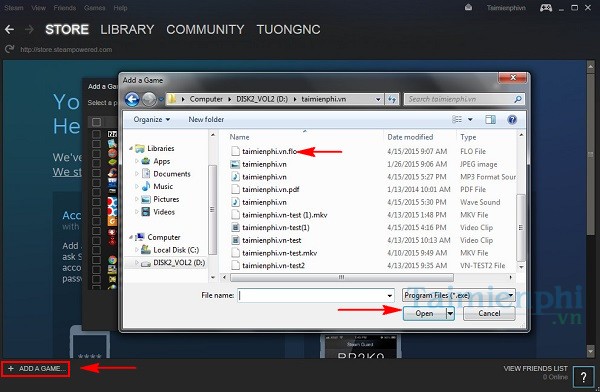
Task: Click the Cancel button
Action: click(489, 314)
